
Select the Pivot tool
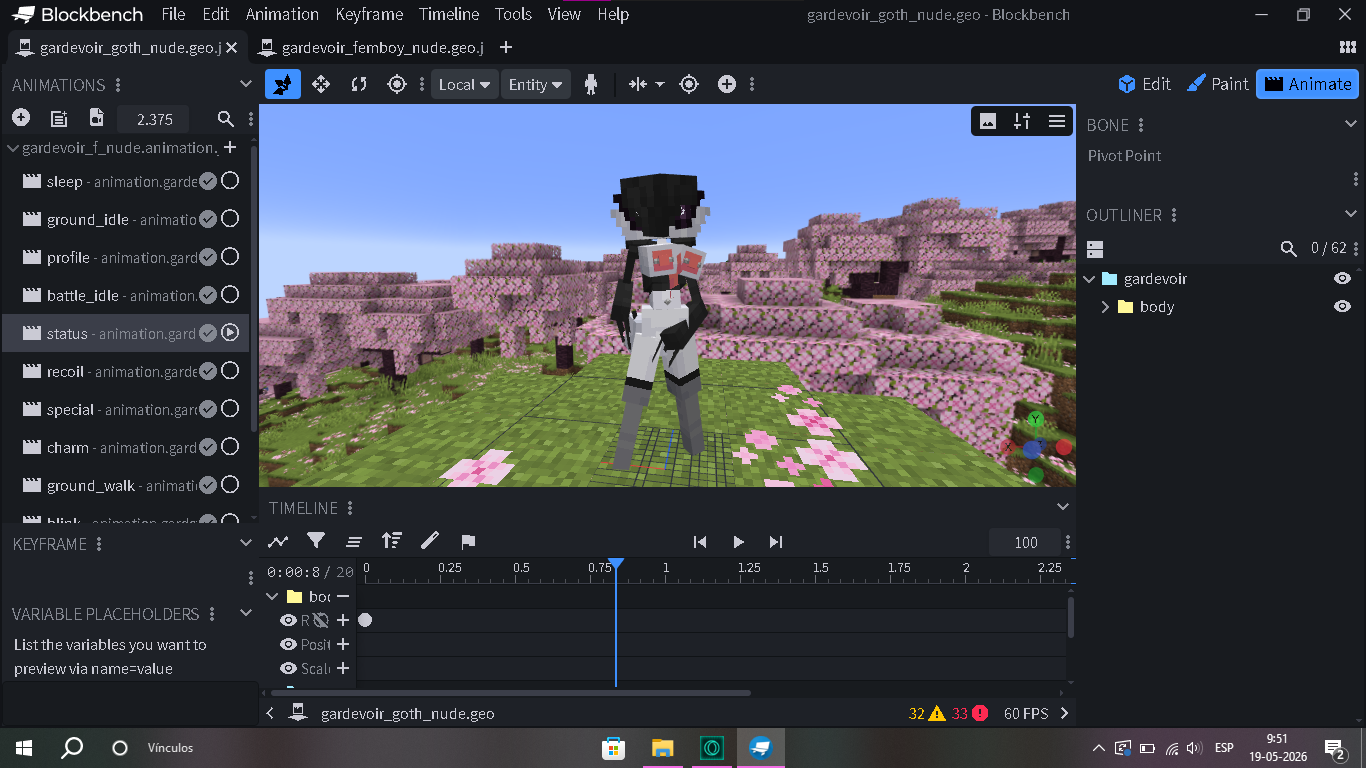click(397, 85)
